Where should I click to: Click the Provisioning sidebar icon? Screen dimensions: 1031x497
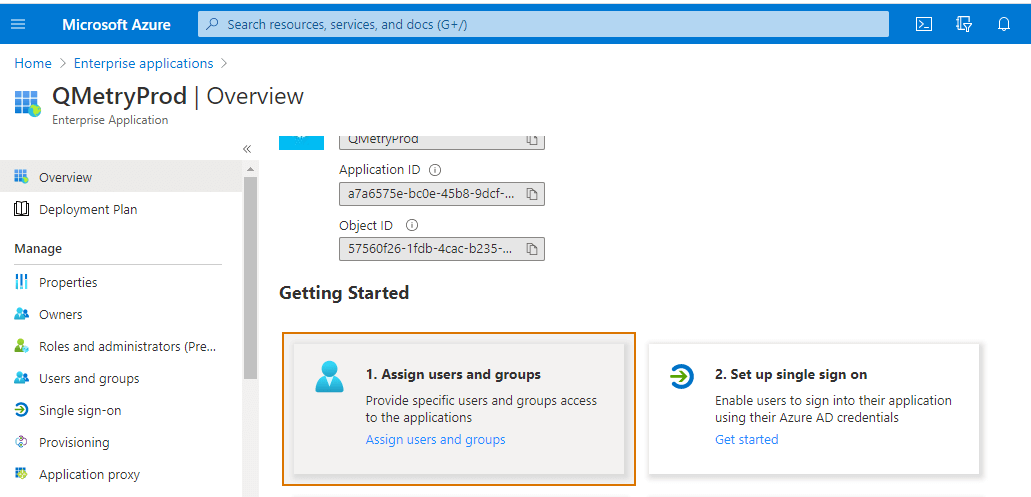tap(22, 442)
